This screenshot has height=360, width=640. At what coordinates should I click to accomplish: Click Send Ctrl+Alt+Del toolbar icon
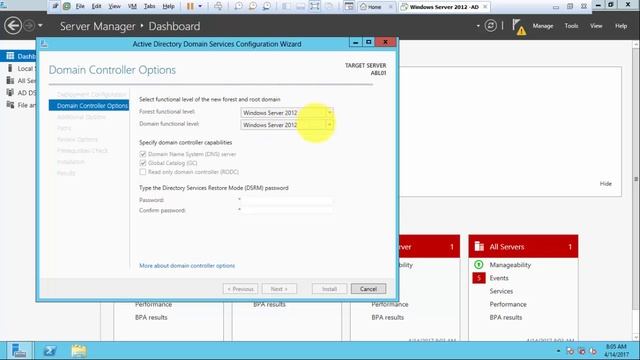tap(218, 7)
